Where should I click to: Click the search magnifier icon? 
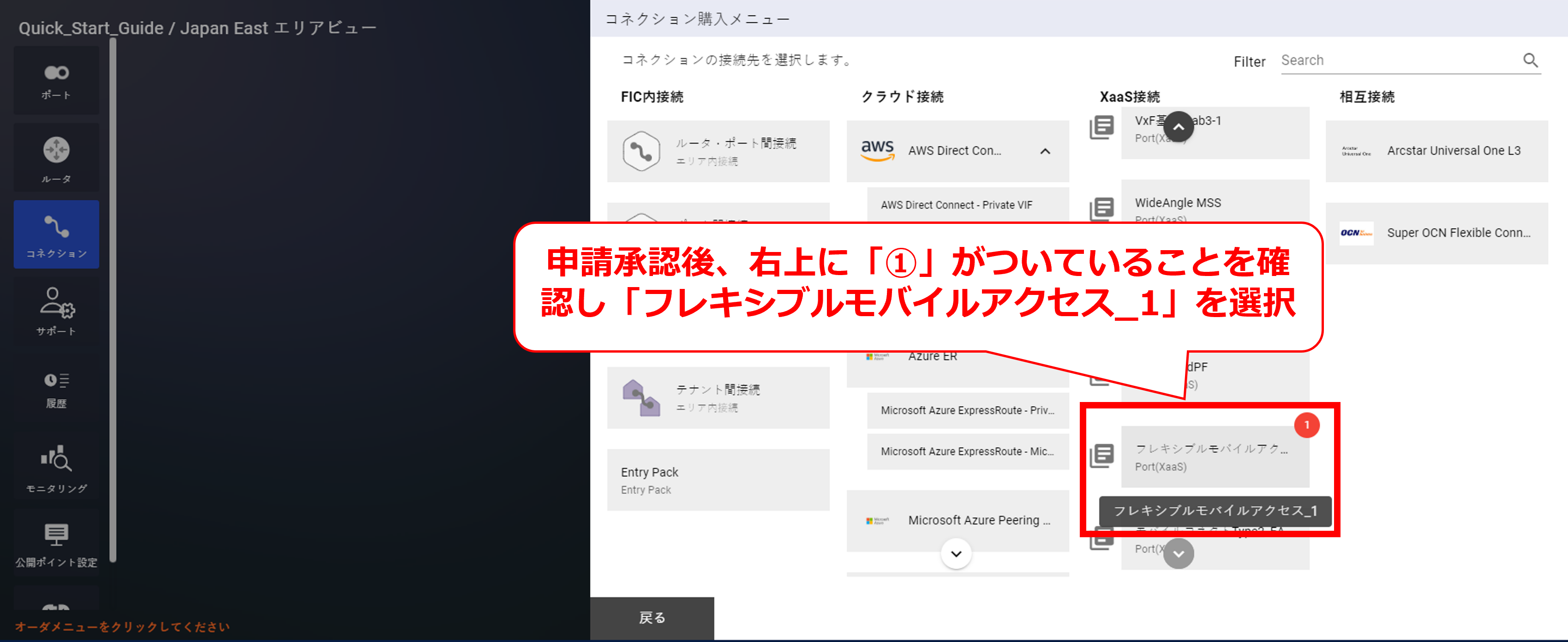(1530, 60)
